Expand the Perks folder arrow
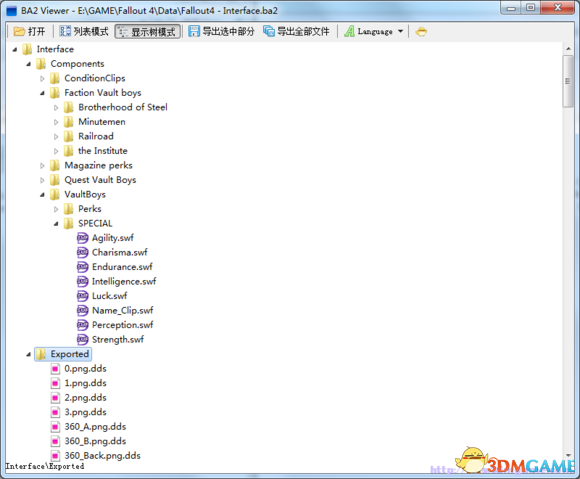This screenshot has width=580, height=479. click(56, 209)
